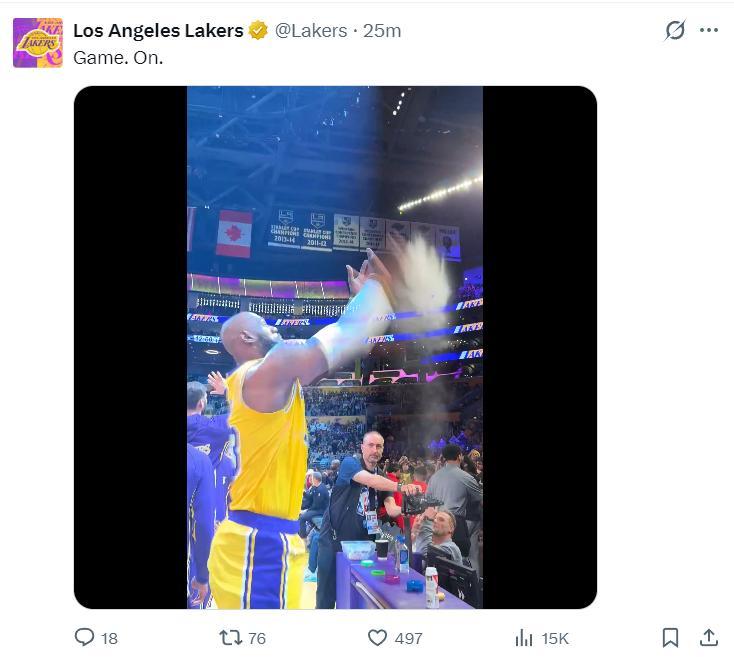Open the repost arrows menu
The image size is (734, 657).
pos(229,637)
